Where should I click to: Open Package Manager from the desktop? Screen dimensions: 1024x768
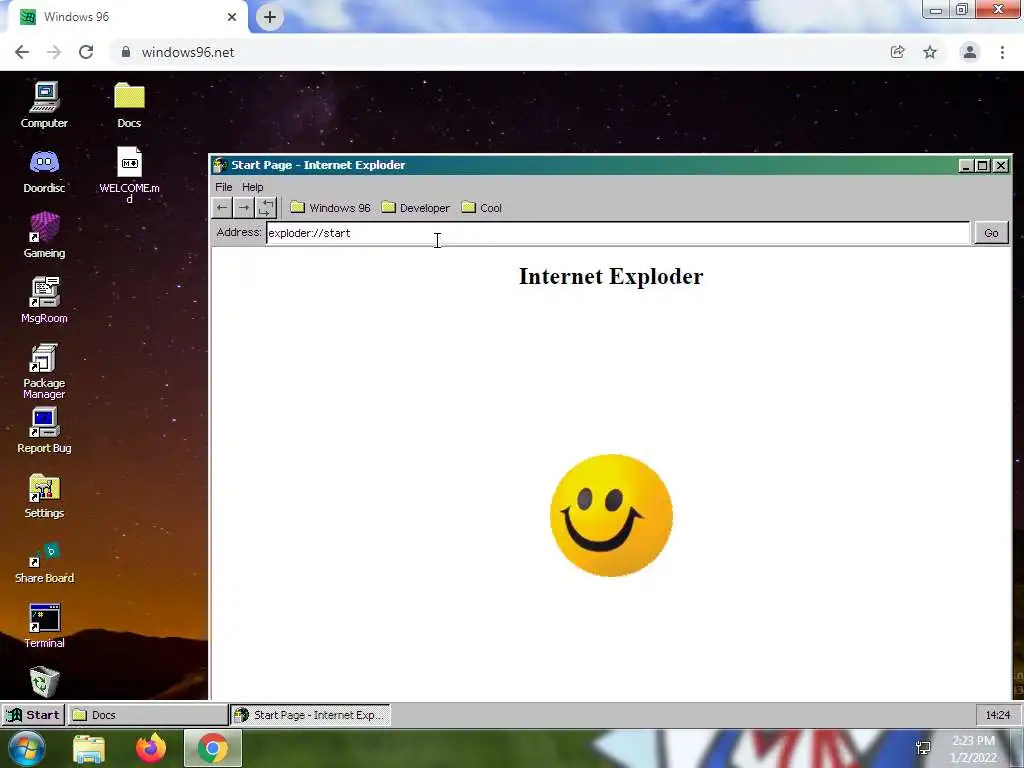pos(44,370)
